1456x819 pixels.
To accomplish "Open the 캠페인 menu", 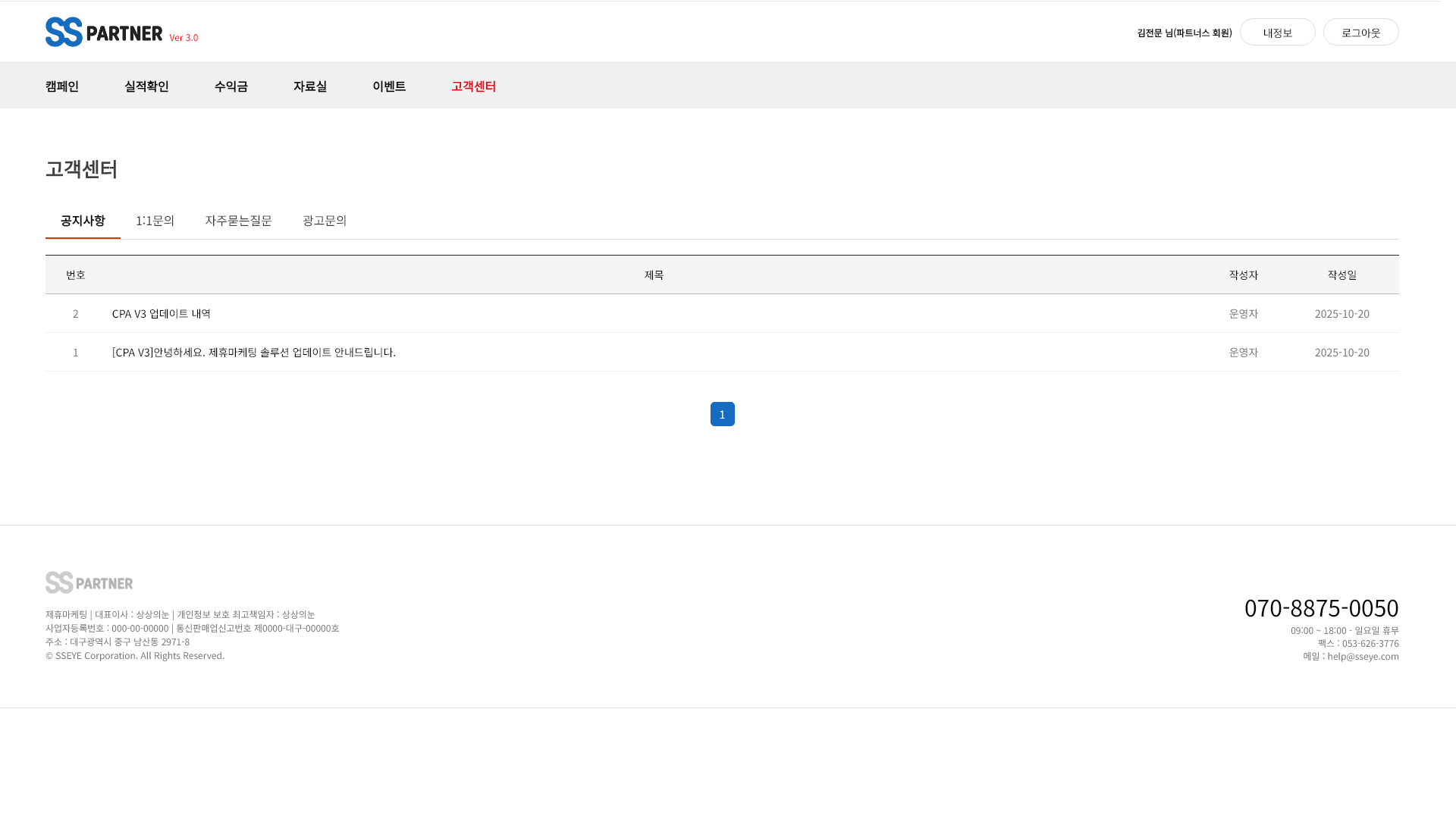I will click(x=62, y=86).
